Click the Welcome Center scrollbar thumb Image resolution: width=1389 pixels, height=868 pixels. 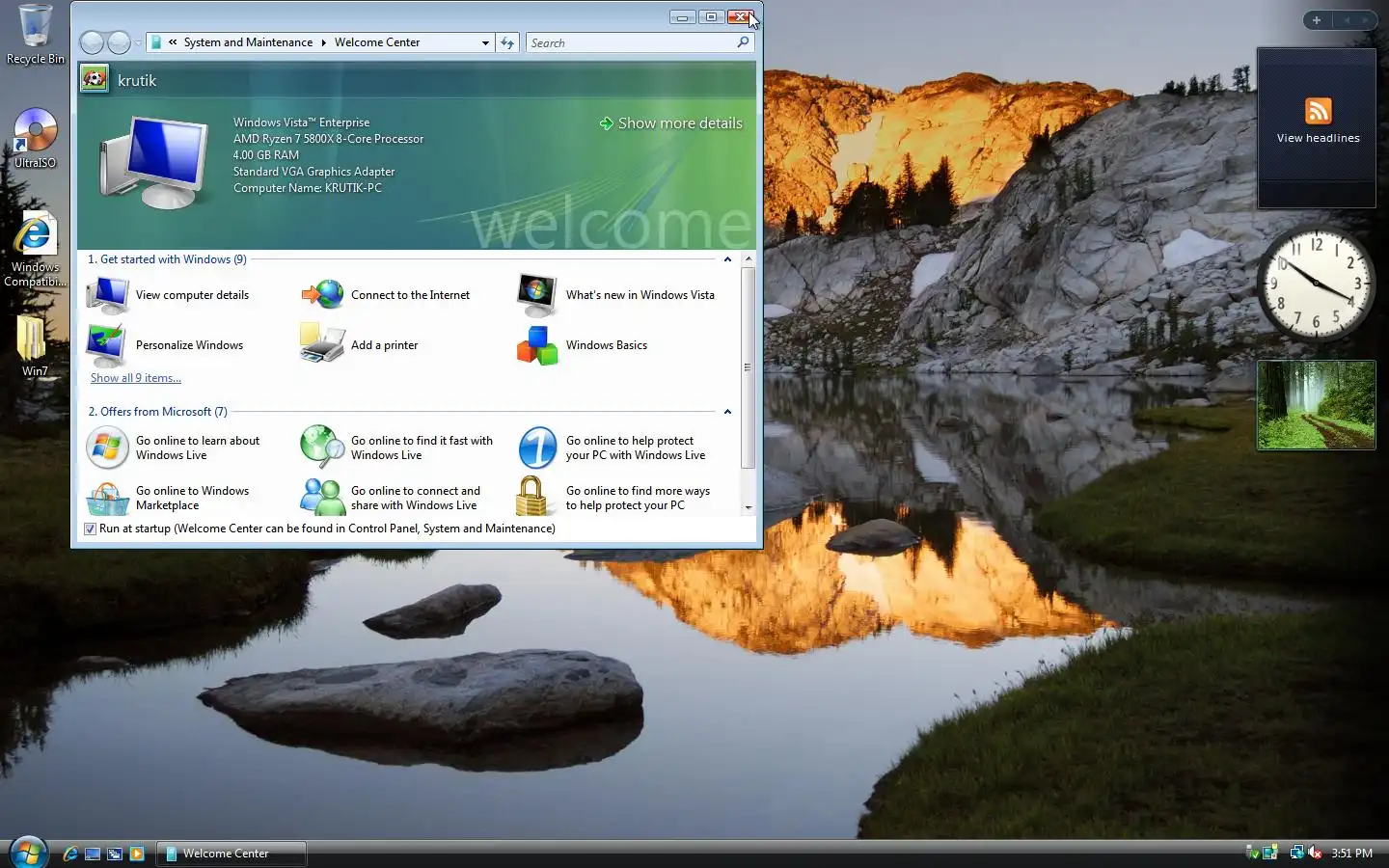point(748,367)
